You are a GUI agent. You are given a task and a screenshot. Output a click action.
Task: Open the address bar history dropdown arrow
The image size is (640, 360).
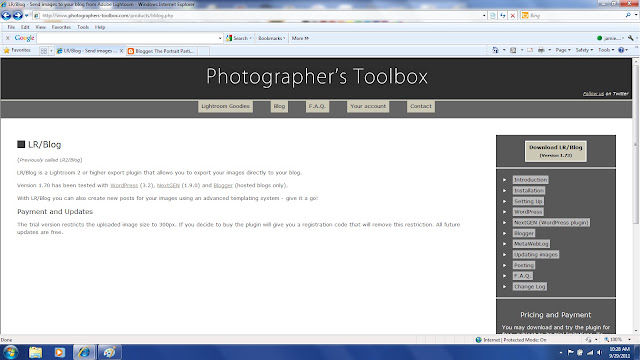[484, 16]
